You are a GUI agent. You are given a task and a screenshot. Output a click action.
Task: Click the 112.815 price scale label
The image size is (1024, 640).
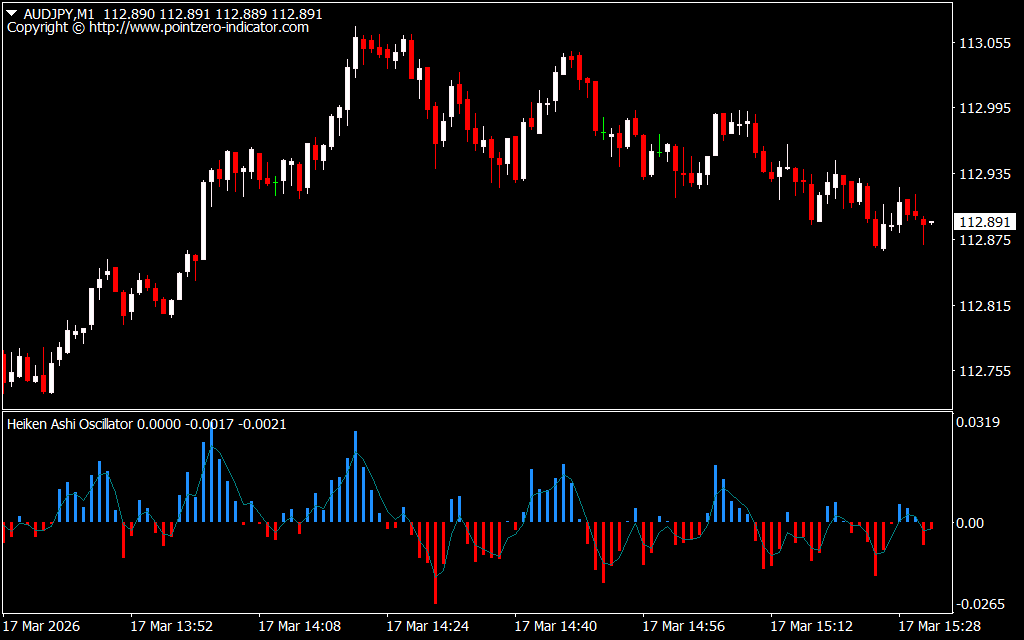click(985, 306)
